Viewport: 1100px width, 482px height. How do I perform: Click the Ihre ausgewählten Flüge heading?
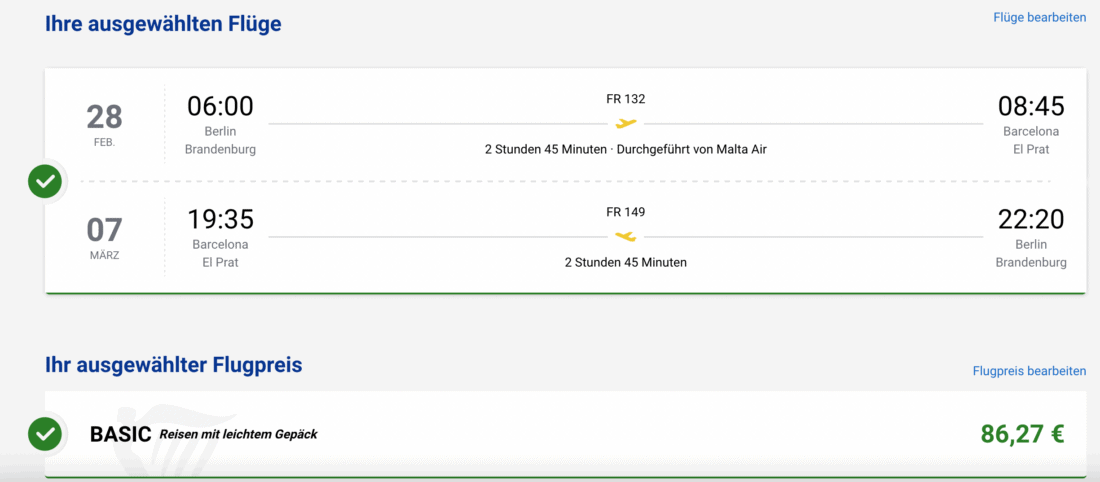click(x=163, y=24)
